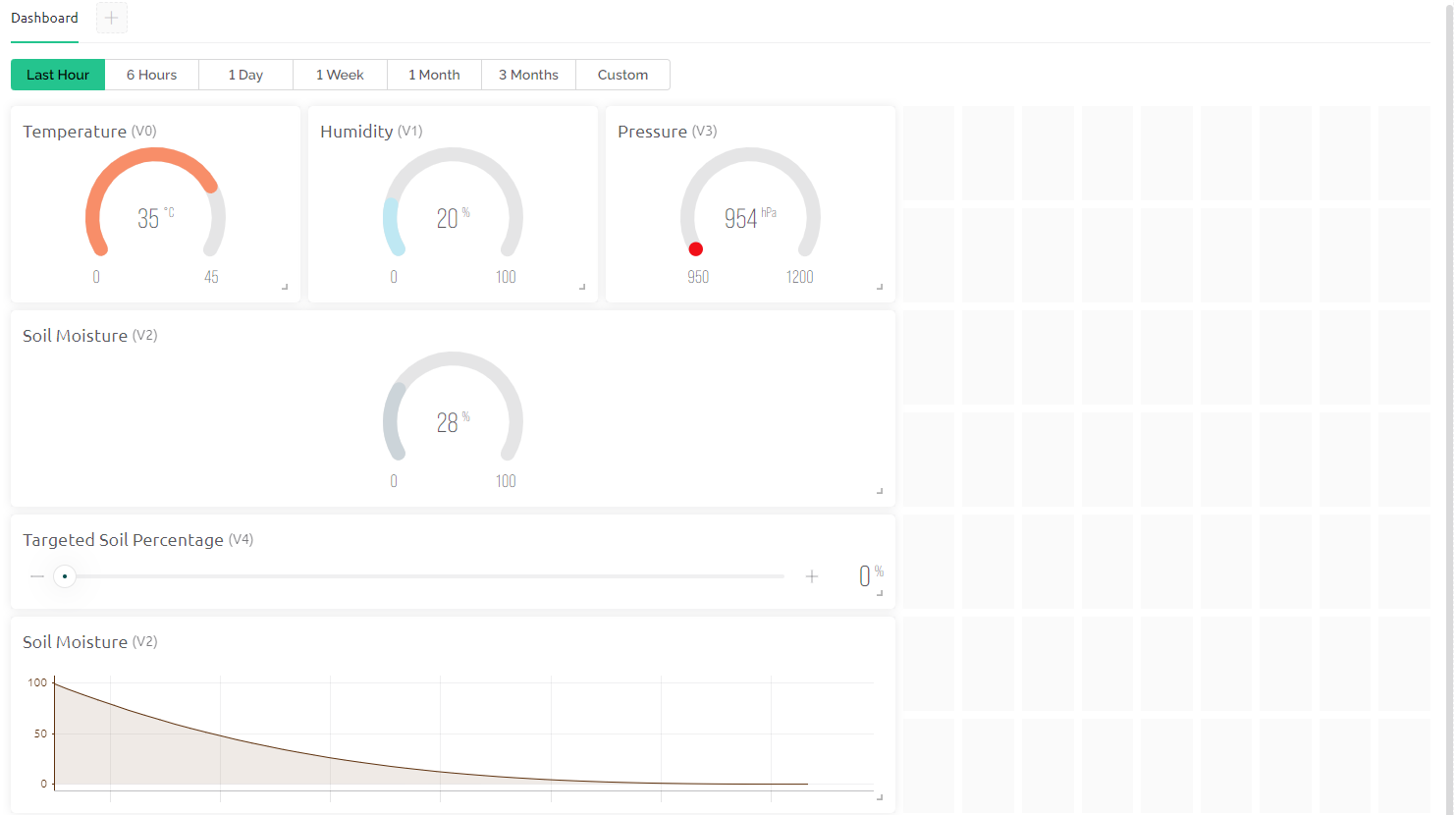Click Targeted Soil Percentage widget resize corner
Image resolution: width=1456 pixels, height=815 pixels.
coord(880,593)
